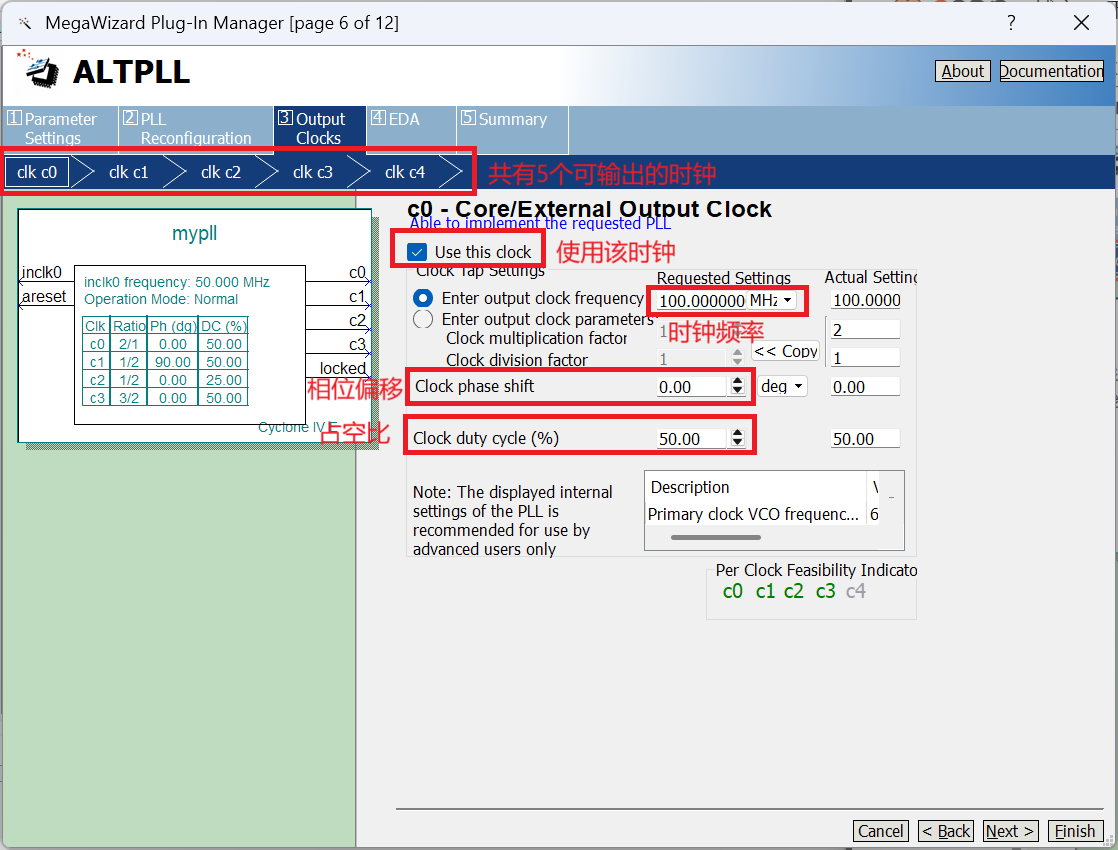The height and width of the screenshot is (850, 1118).
Task: Click the locked output port label
Action: 342,369
